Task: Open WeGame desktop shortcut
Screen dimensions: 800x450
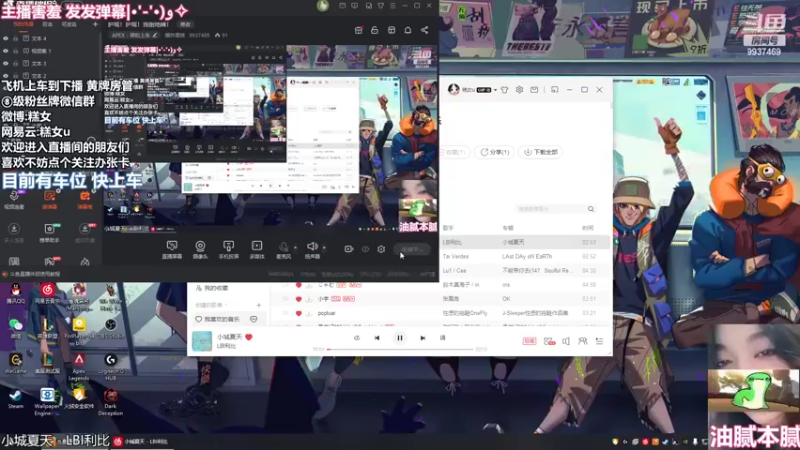Action: [15, 364]
